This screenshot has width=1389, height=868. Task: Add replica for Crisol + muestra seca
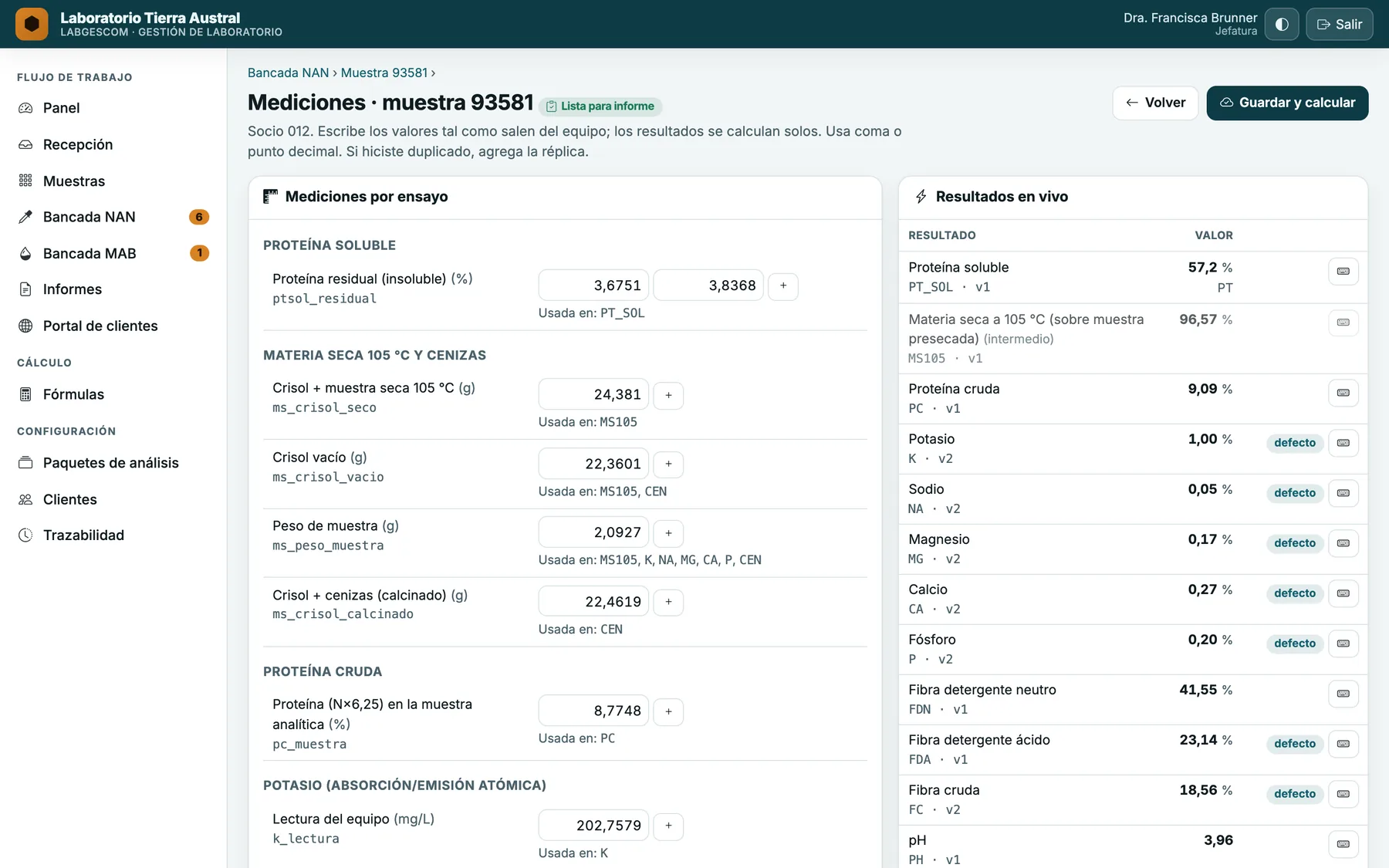tap(668, 395)
